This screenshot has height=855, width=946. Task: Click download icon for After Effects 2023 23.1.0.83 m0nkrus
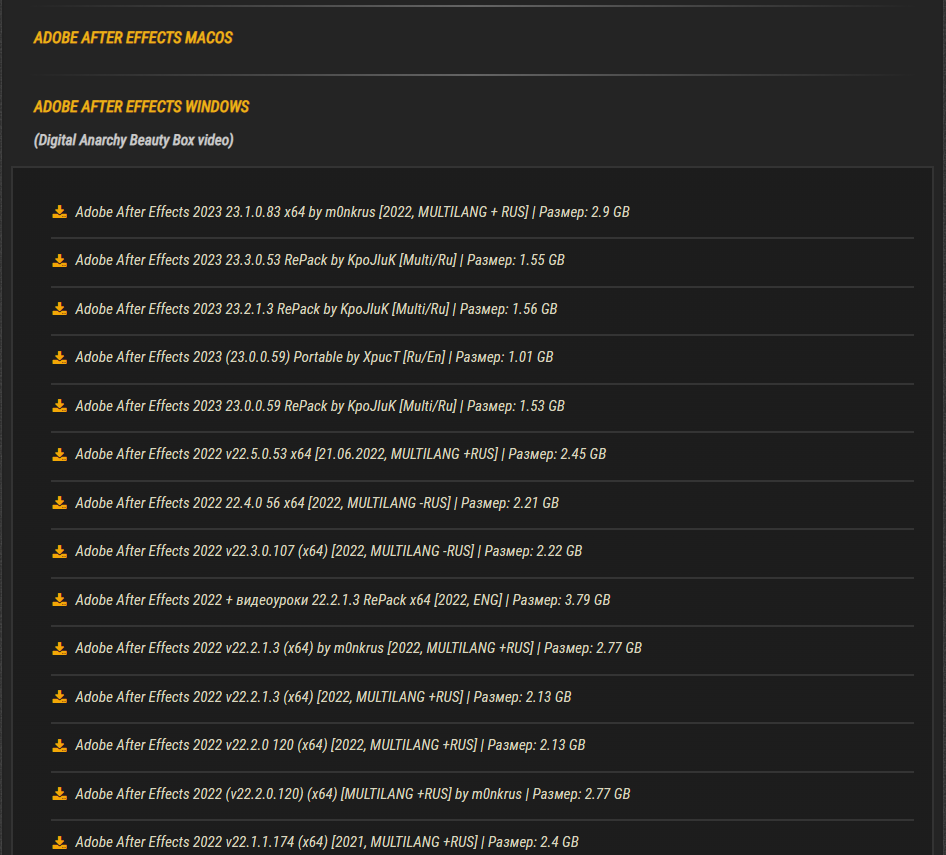tap(59, 212)
